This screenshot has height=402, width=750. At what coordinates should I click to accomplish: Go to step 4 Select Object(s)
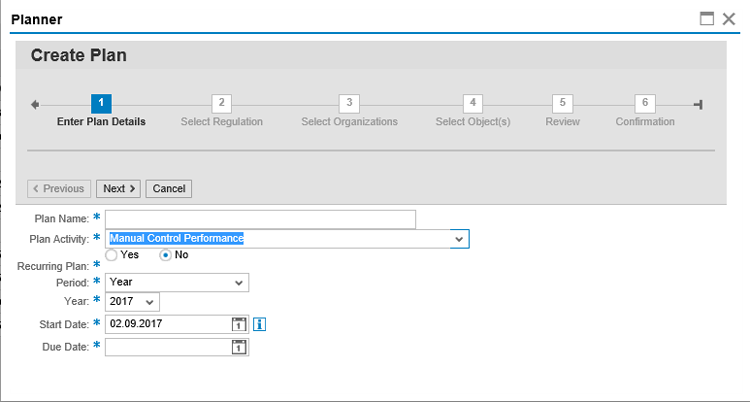tap(473, 104)
